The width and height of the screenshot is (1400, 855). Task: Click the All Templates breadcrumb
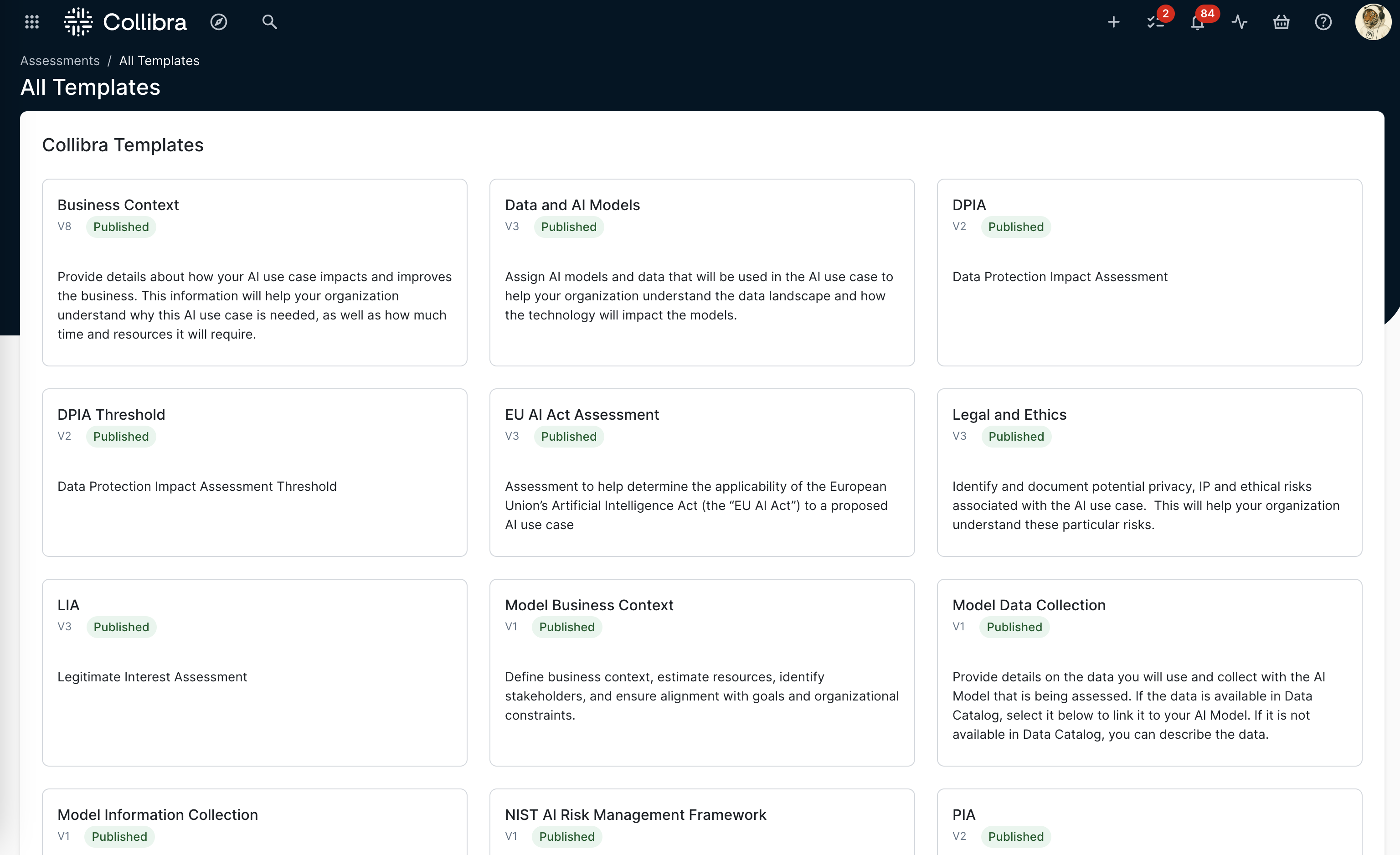tap(159, 61)
